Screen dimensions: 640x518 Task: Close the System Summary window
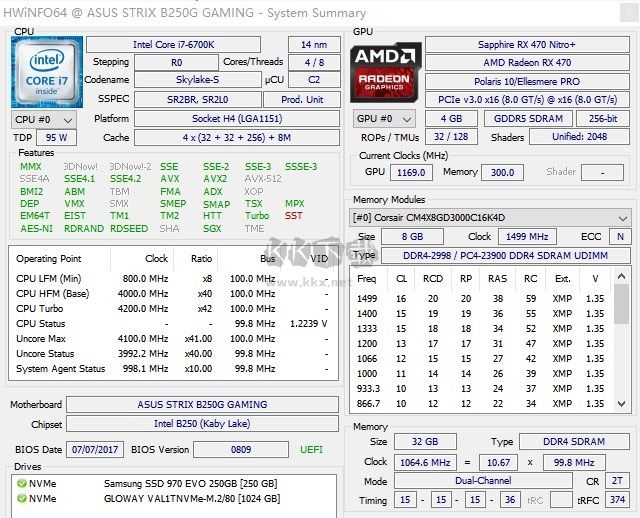pos(629,13)
